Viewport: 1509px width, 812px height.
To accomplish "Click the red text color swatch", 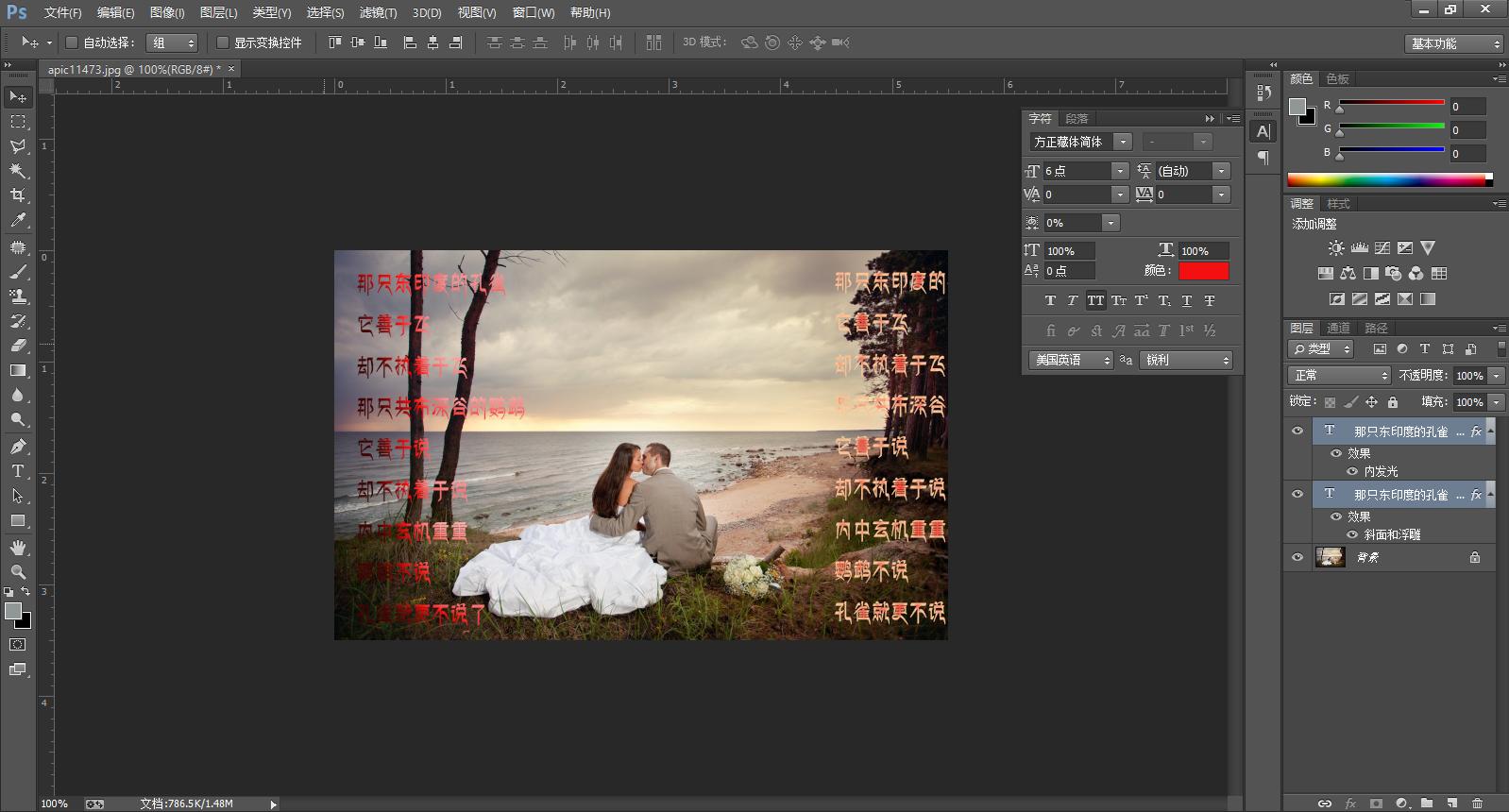I will (x=1203, y=271).
